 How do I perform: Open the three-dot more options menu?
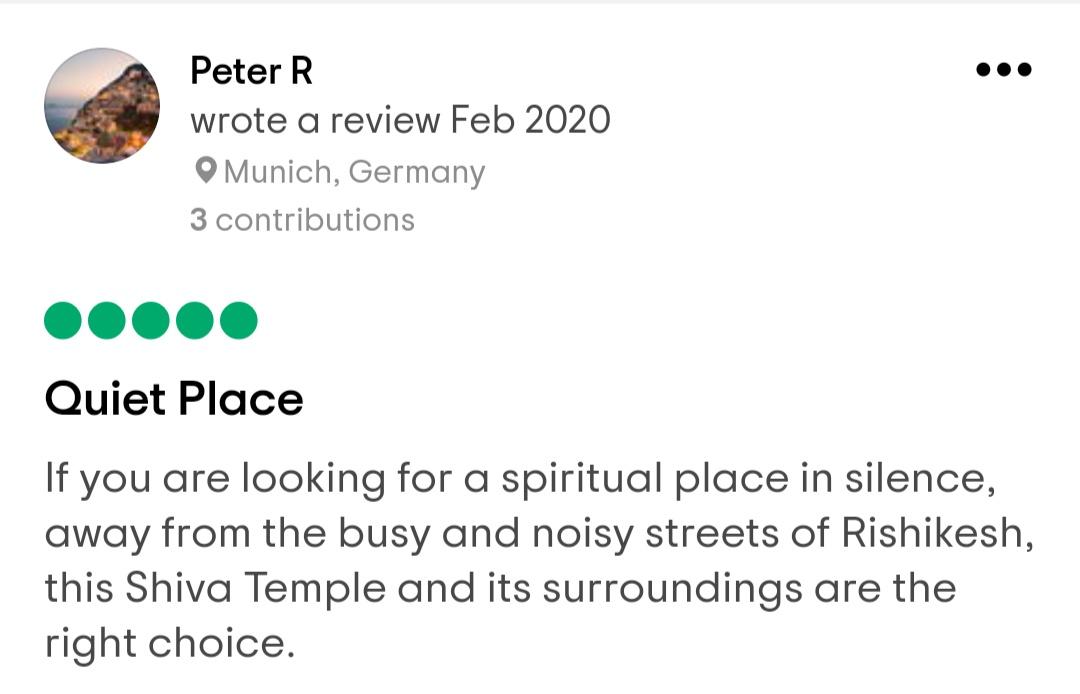click(1004, 69)
